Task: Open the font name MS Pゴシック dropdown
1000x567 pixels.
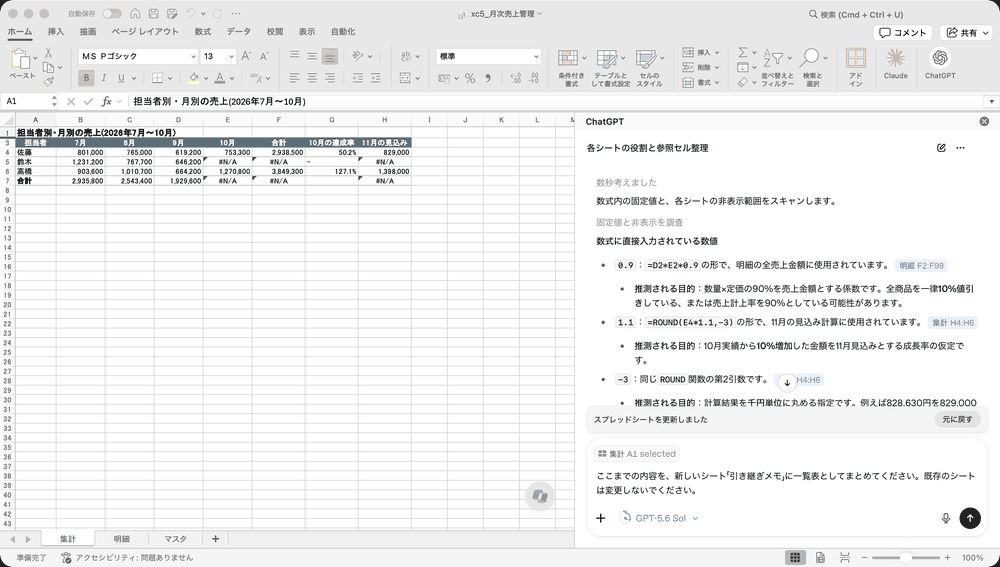Action: pos(193,56)
